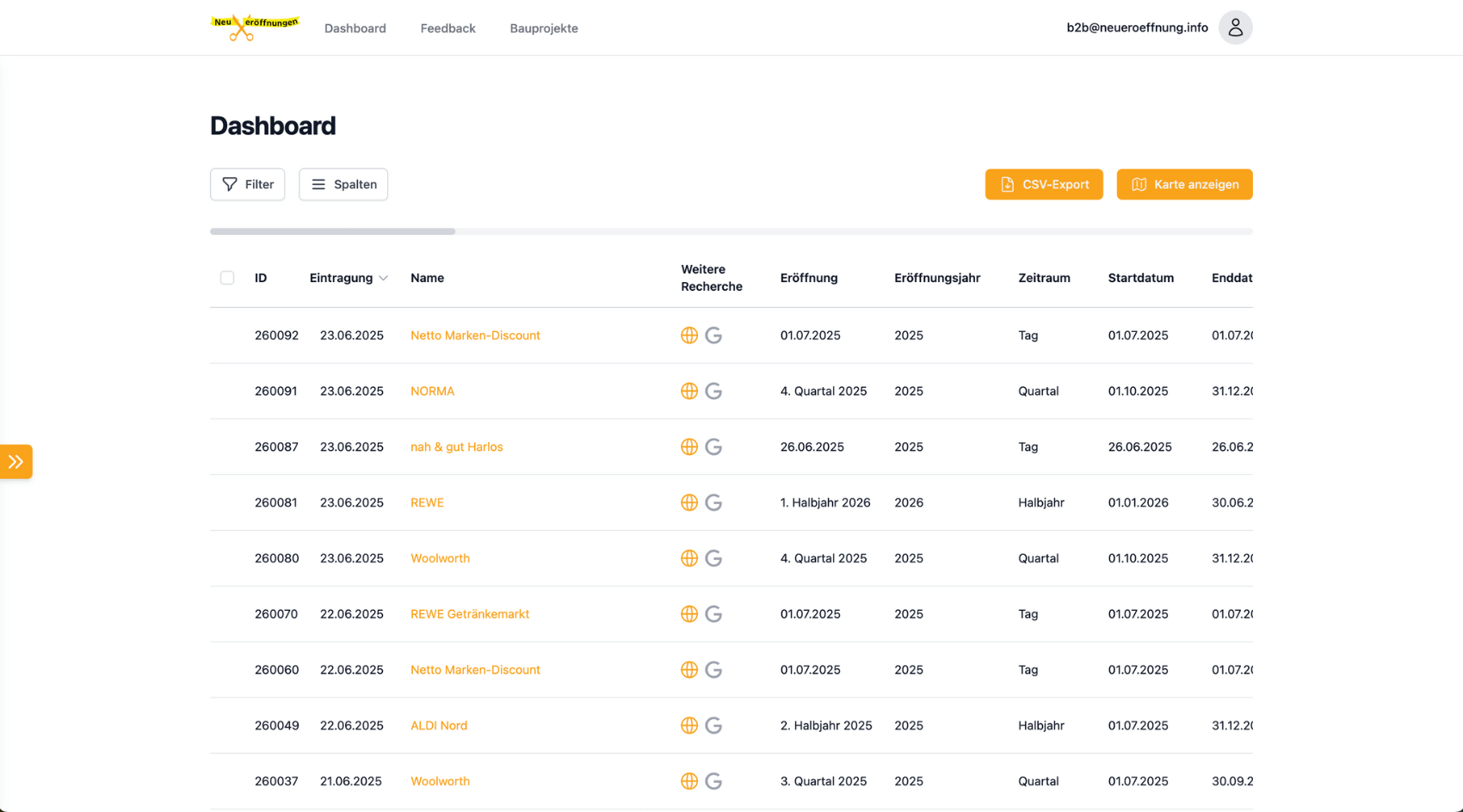This screenshot has width=1463, height=812.
Task: Click account email b2b@neueroeffnung.info
Action: point(1137,28)
